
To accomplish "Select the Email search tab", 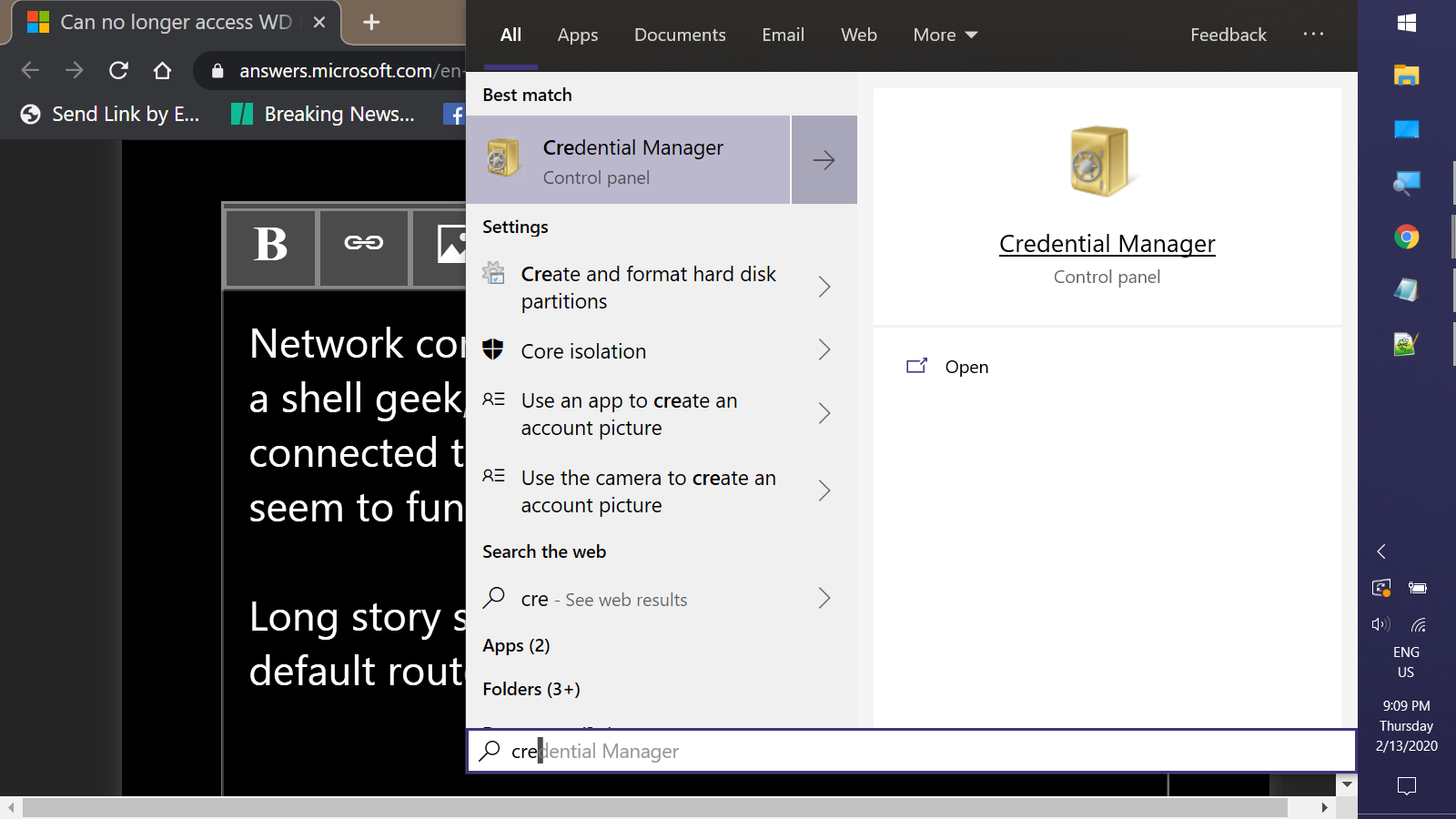I will 783,35.
